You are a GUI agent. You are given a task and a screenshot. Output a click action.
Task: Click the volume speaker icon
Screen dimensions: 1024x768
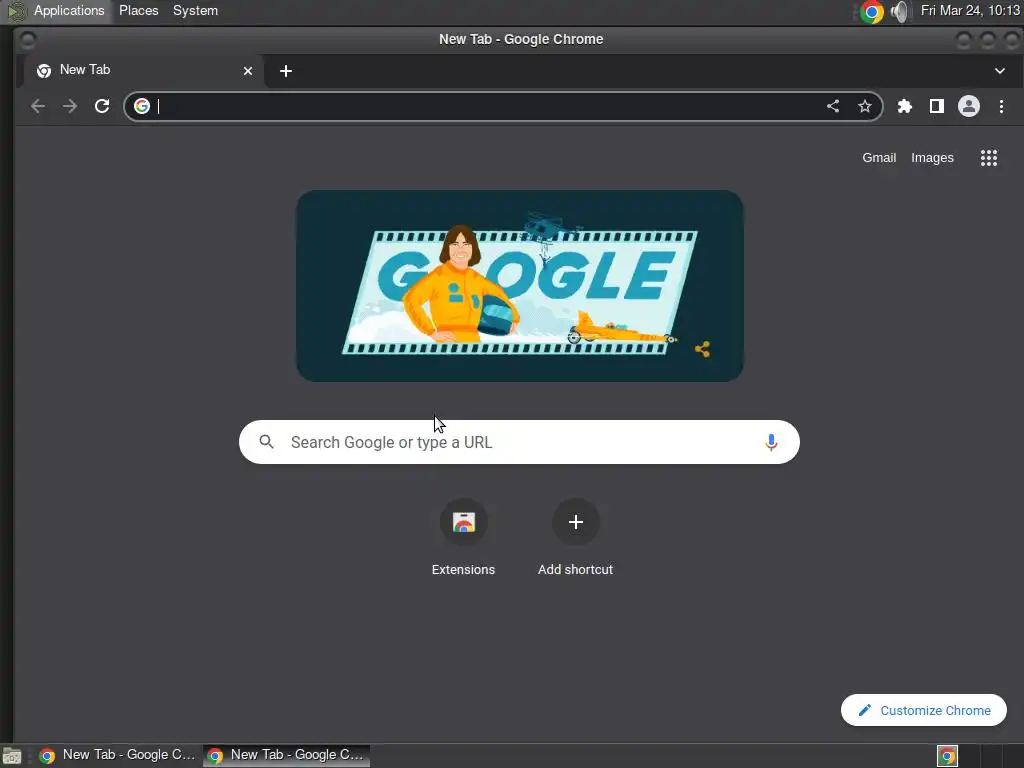click(900, 12)
